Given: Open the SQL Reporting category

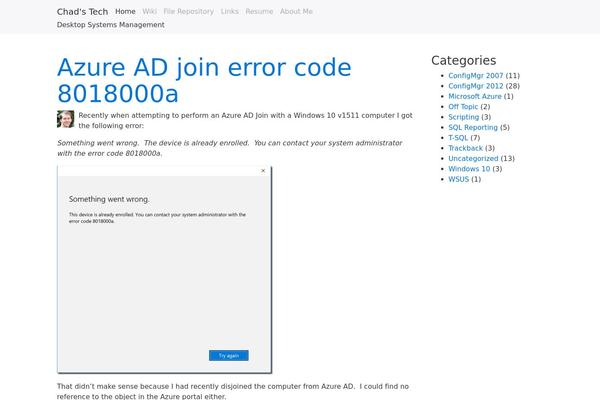Looking at the screenshot, I should click(473, 127).
